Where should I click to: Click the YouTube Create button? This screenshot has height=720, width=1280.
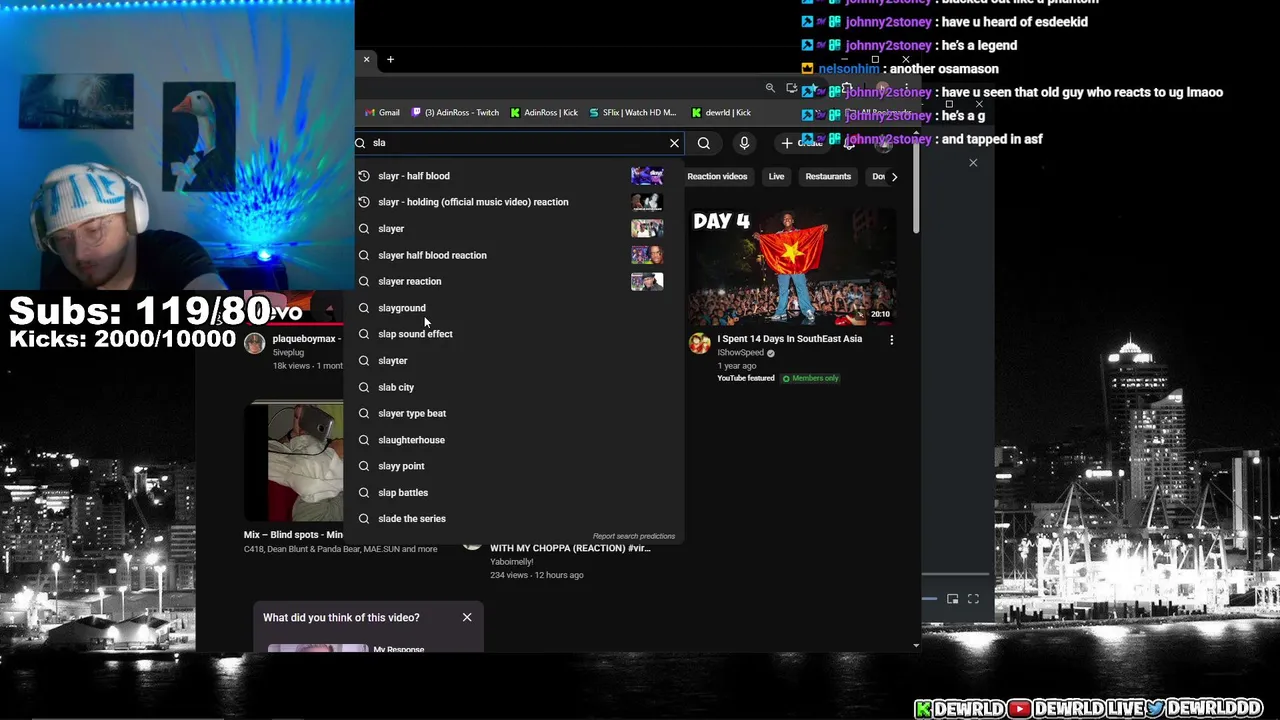[x=804, y=143]
